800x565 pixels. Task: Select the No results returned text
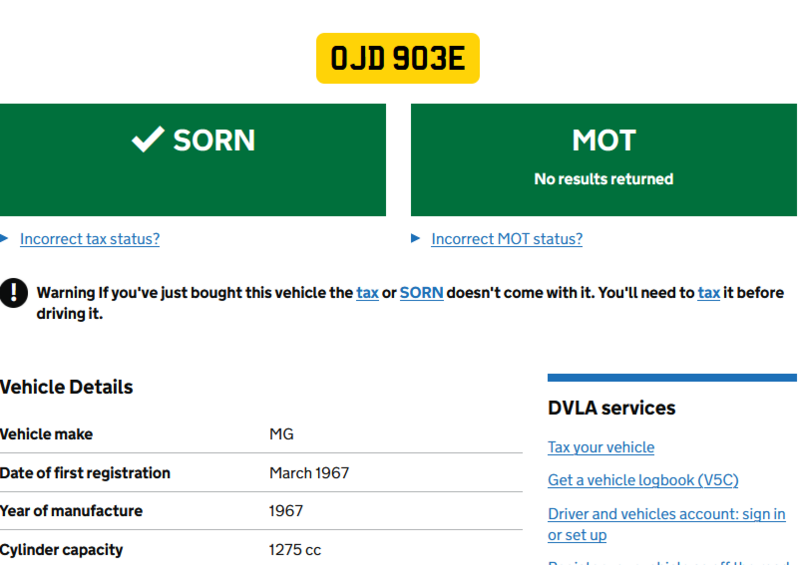coord(604,179)
